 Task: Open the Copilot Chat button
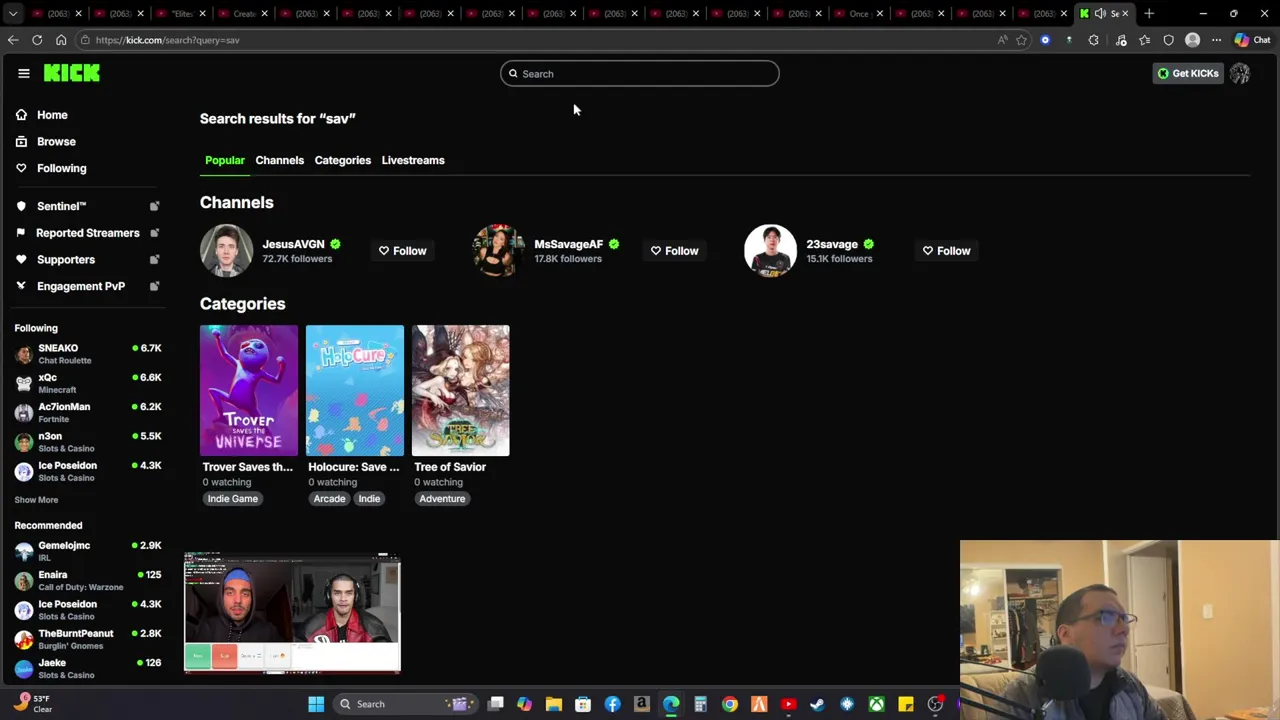(1252, 40)
